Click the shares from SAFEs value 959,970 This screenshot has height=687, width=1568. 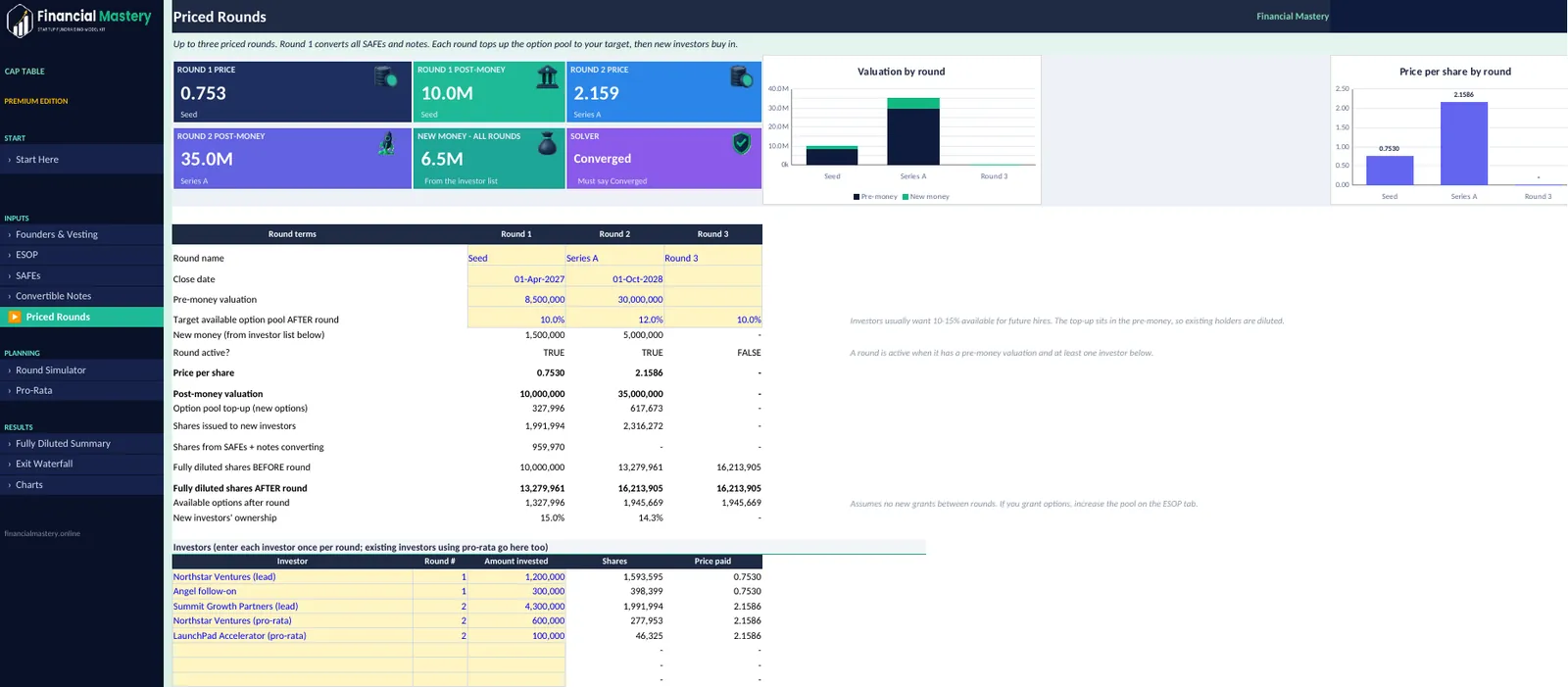pyautogui.click(x=549, y=447)
